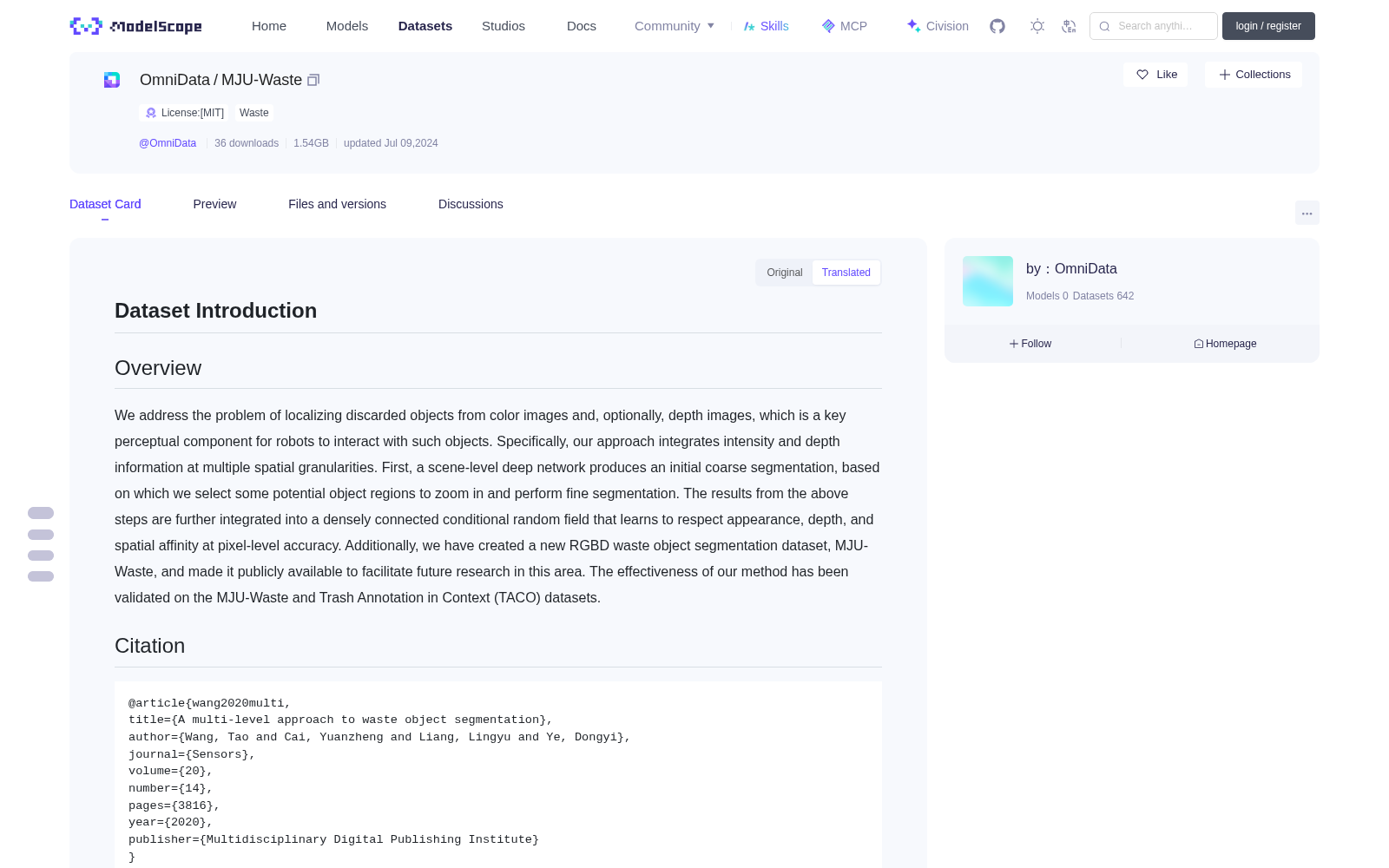Click the 'Dataset Introduction' heading
Image resolution: width=1389 pixels, height=868 pixels.
click(215, 311)
